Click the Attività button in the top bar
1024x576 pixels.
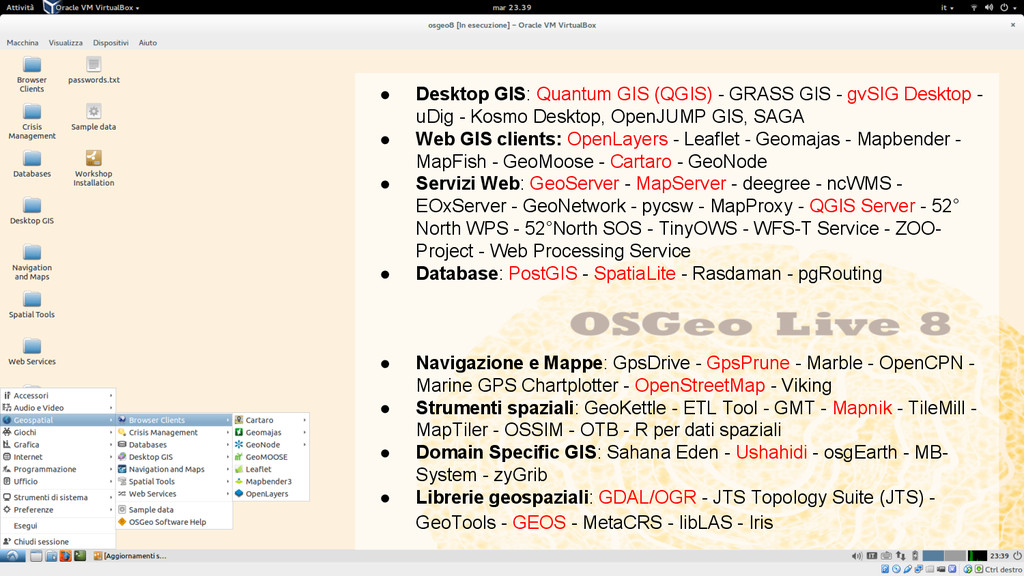click(20, 7)
